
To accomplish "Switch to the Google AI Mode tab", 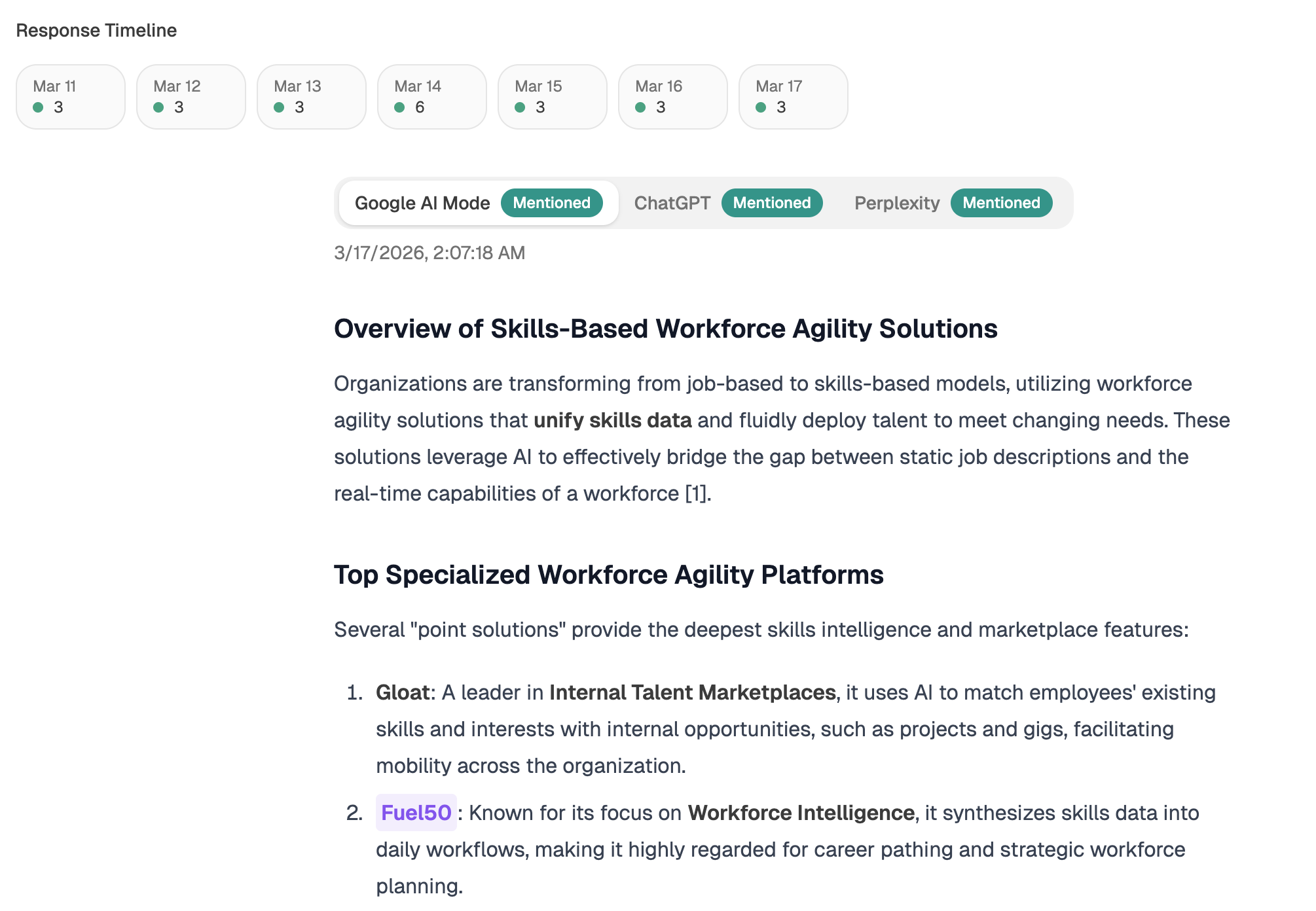I will point(479,203).
